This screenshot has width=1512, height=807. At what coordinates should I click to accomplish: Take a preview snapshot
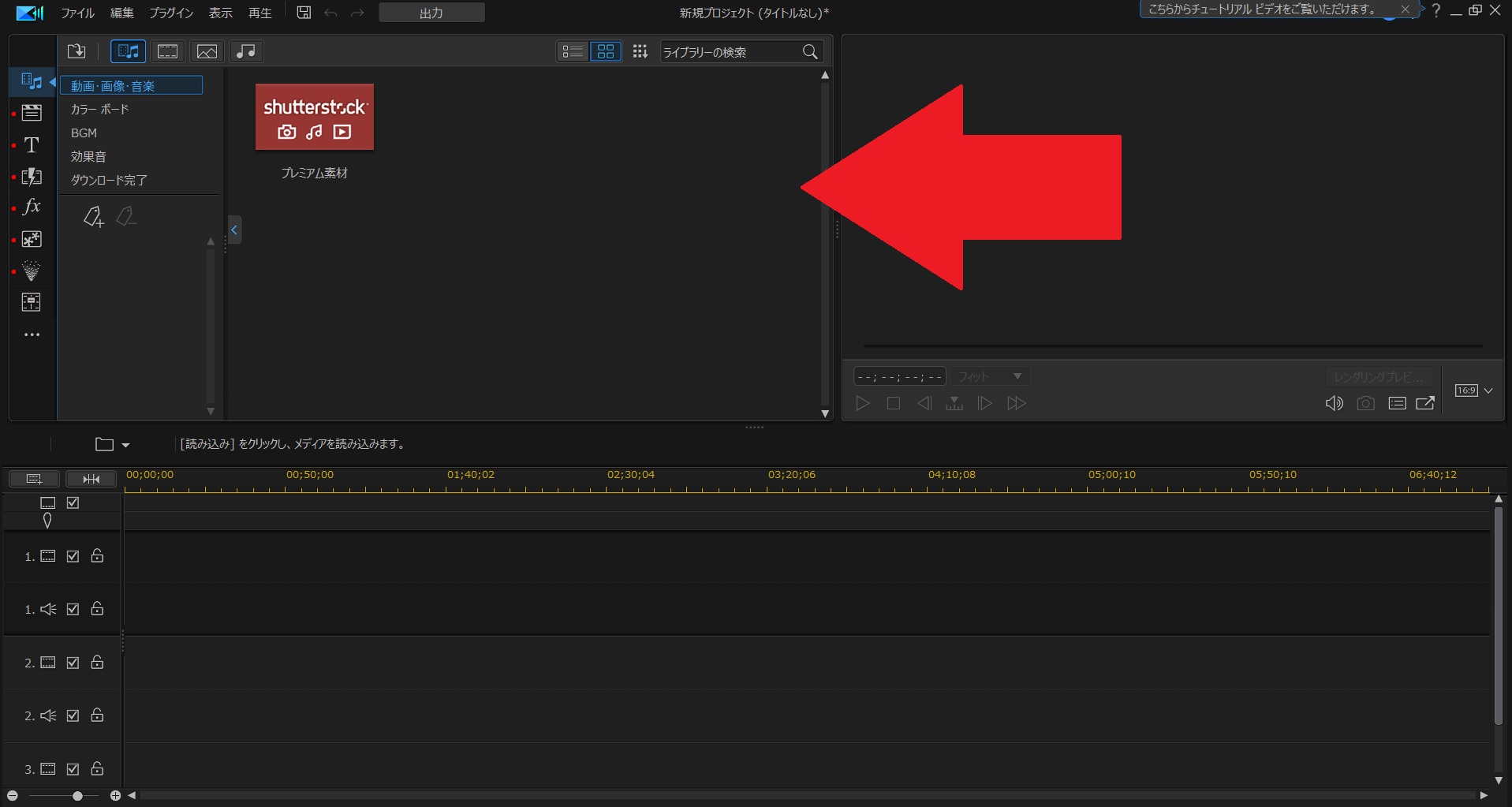pos(1365,403)
